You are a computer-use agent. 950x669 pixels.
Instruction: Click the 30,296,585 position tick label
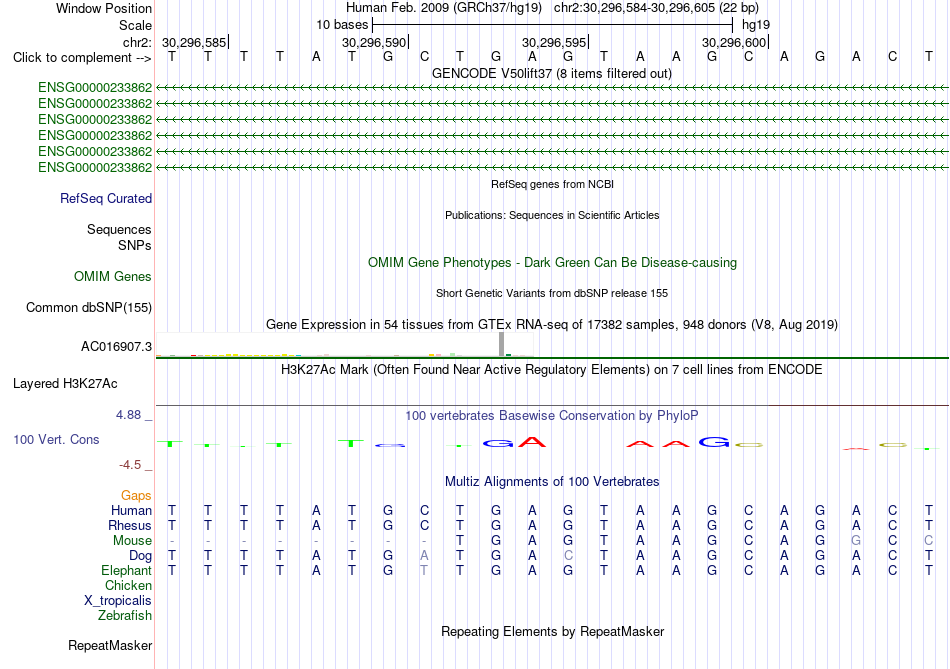194,42
